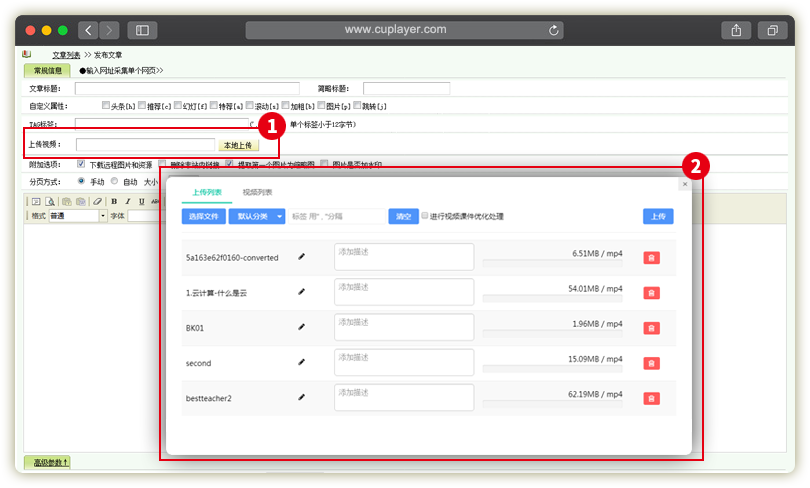The height and width of the screenshot is (488, 810).
Task: Check the 头条[h] attribute box
Action: pyautogui.click(x=106, y=105)
